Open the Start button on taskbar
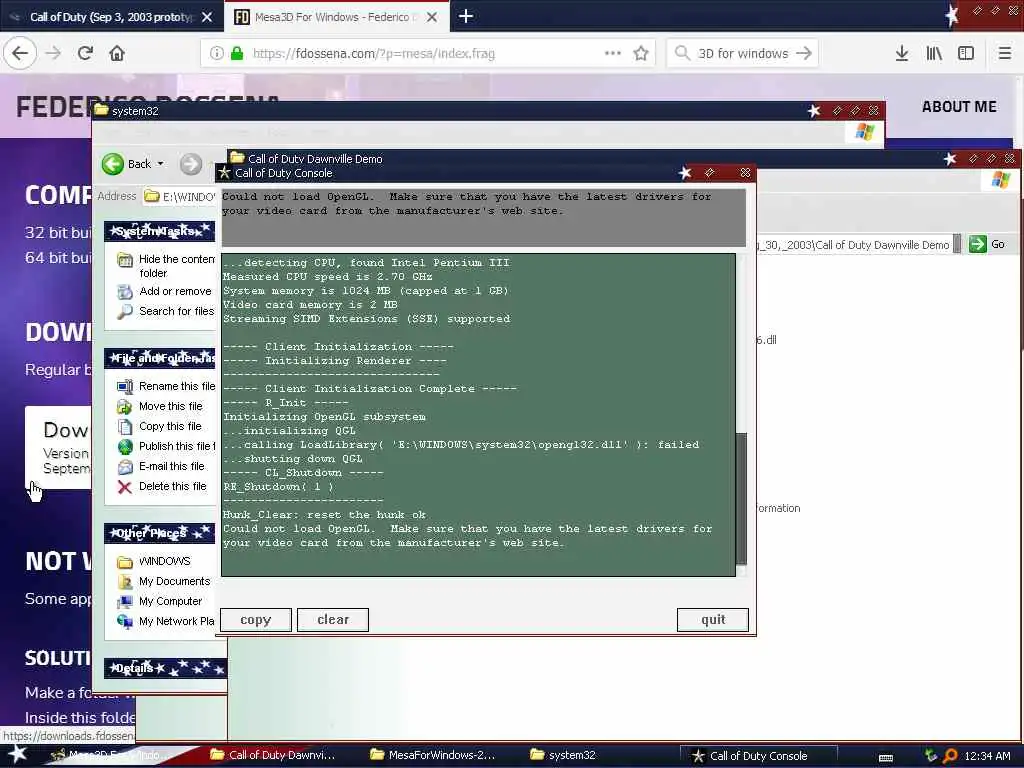The height and width of the screenshot is (768, 1024). (x=16, y=754)
